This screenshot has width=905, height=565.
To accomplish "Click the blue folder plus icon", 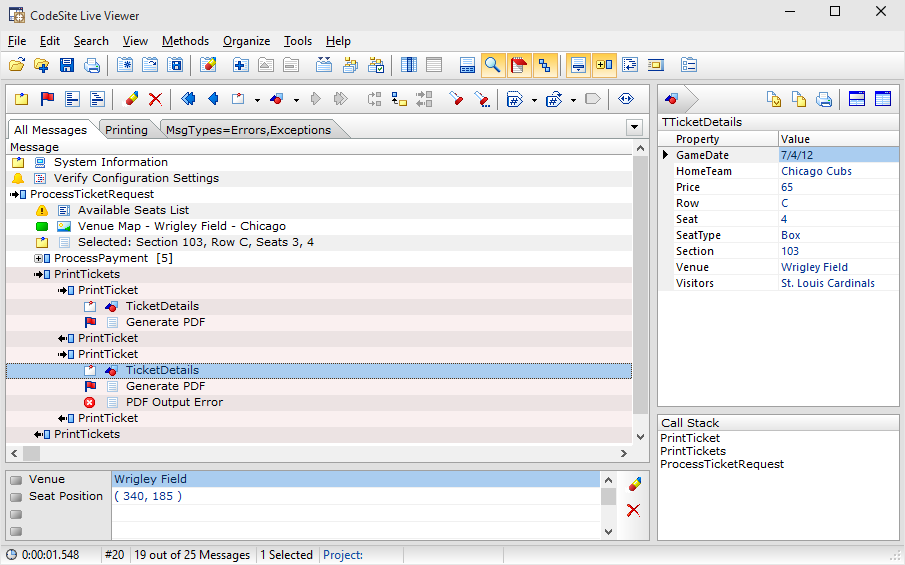I will tap(241, 65).
